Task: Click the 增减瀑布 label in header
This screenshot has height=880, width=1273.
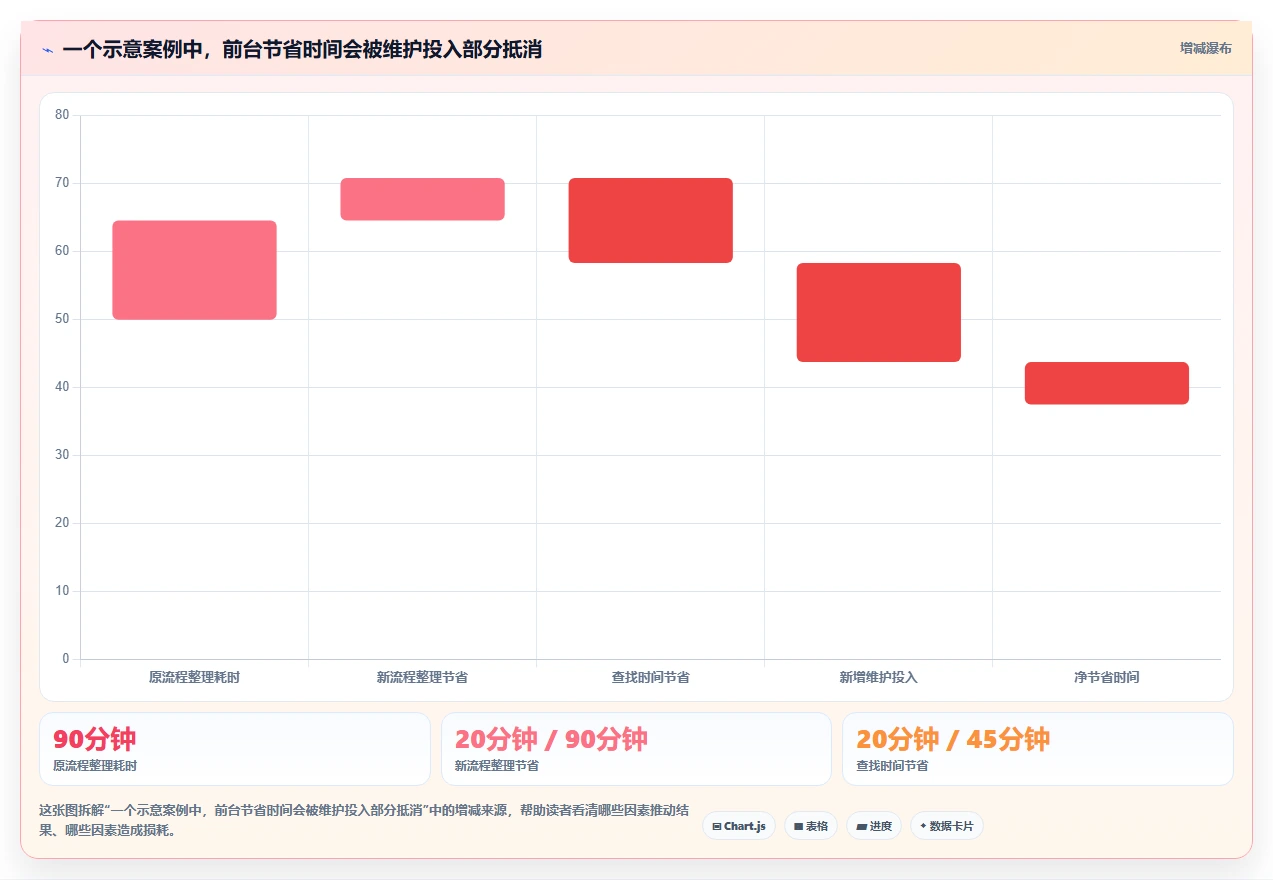Action: [x=1206, y=48]
